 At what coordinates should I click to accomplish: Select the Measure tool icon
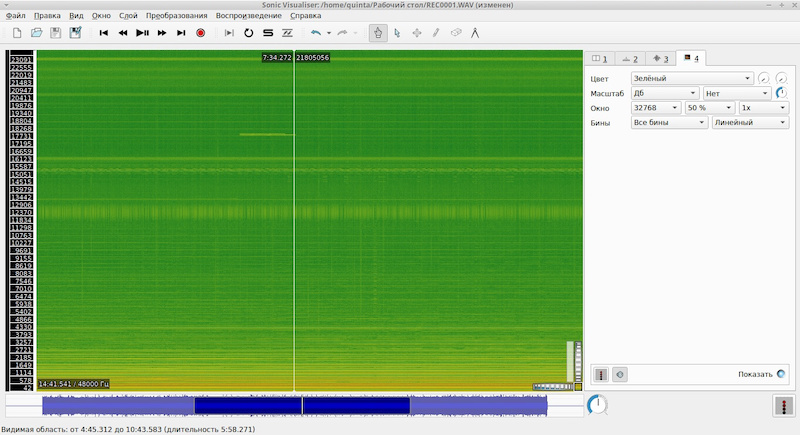coord(474,33)
